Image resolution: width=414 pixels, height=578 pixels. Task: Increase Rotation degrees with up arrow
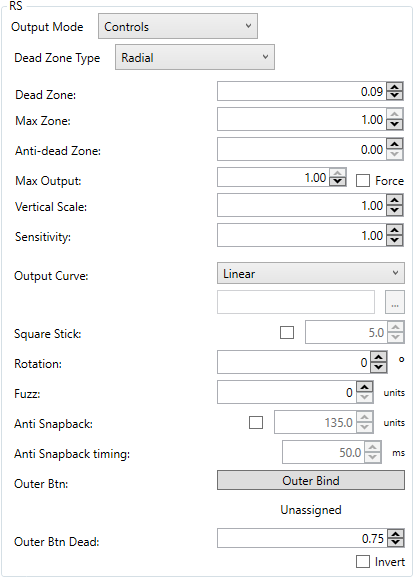pos(379,358)
